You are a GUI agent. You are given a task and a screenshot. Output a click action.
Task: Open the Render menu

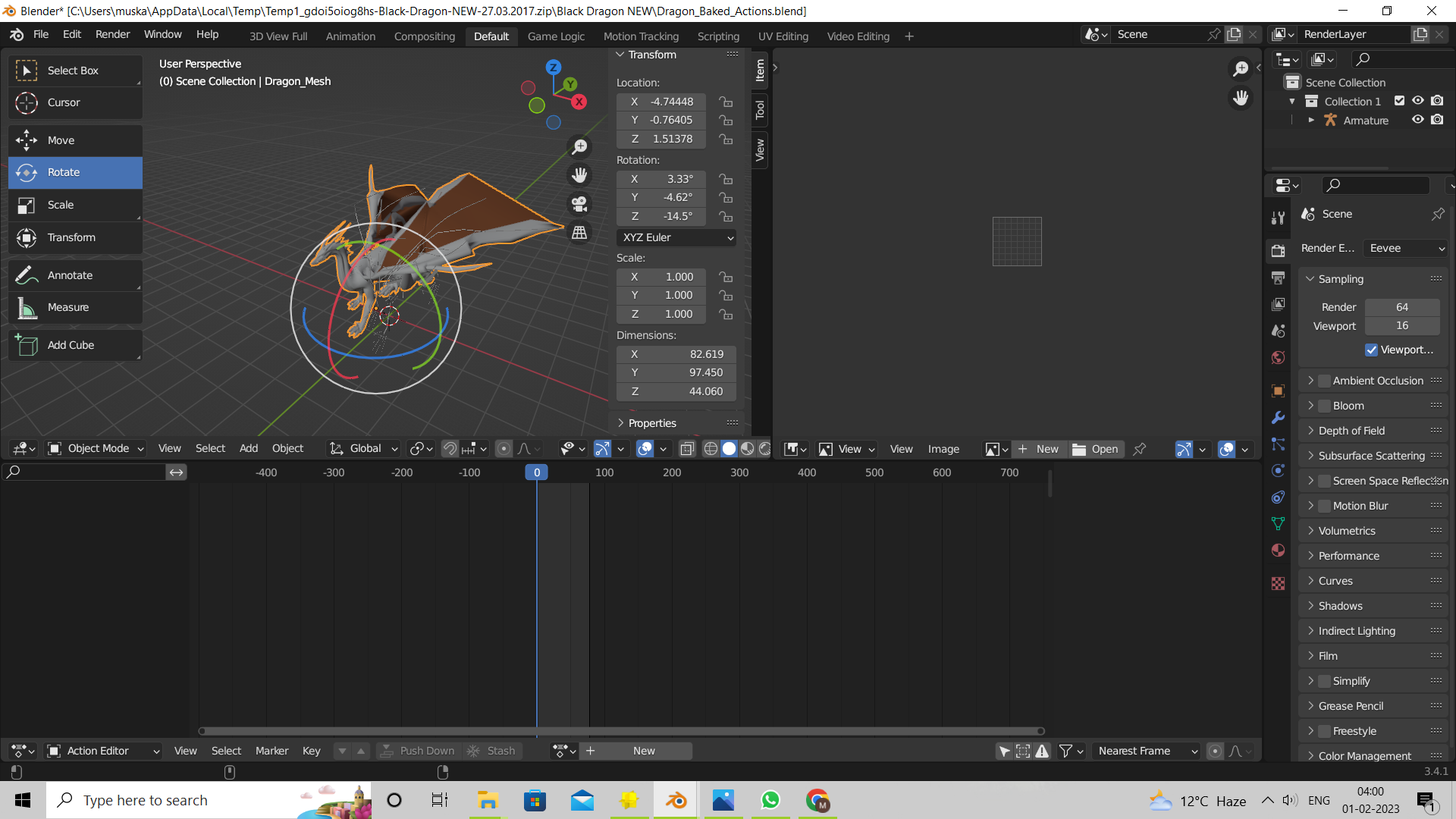[x=112, y=34]
